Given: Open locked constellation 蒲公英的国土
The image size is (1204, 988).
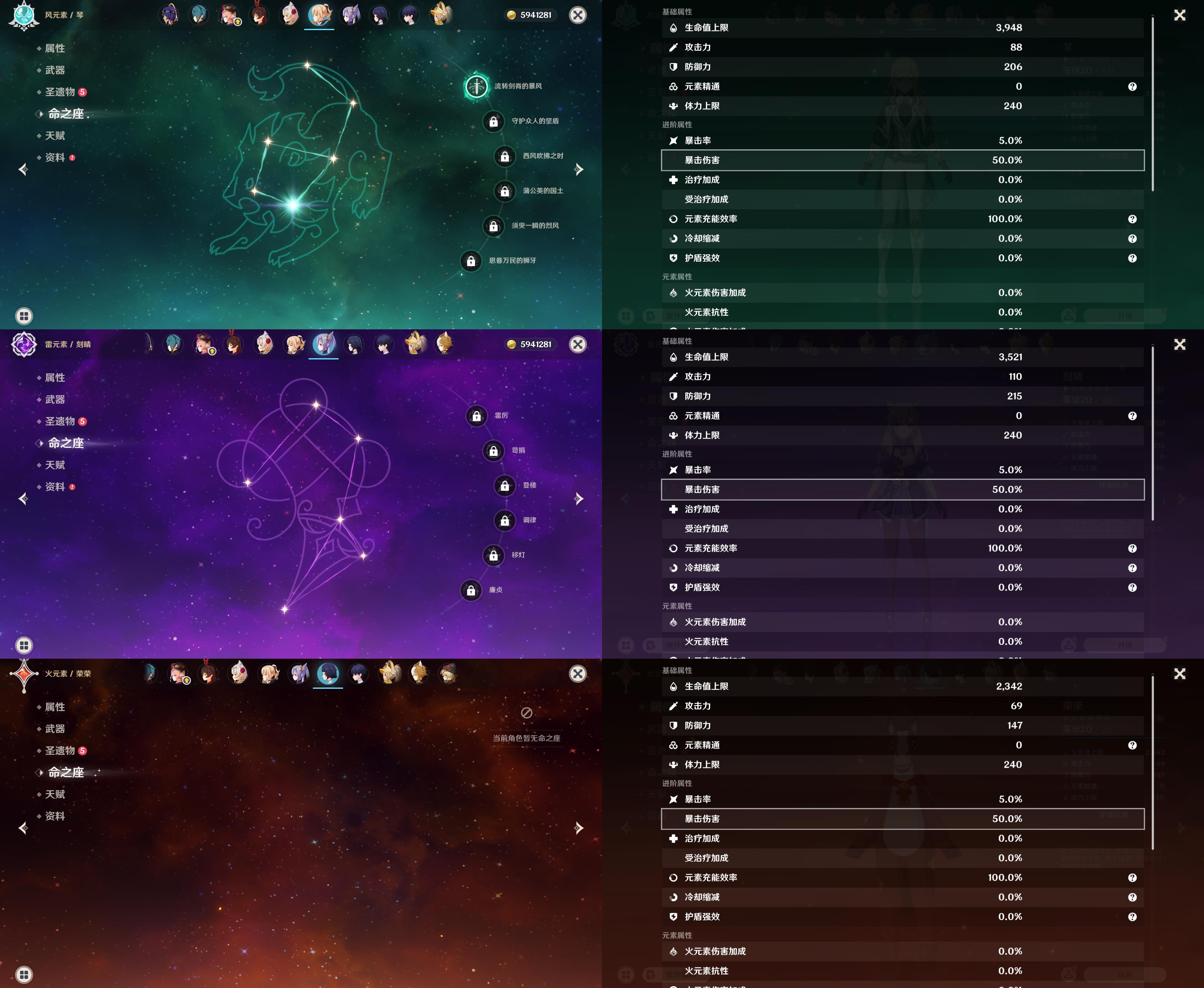Looking at the screenshot, I should (505, 191).
